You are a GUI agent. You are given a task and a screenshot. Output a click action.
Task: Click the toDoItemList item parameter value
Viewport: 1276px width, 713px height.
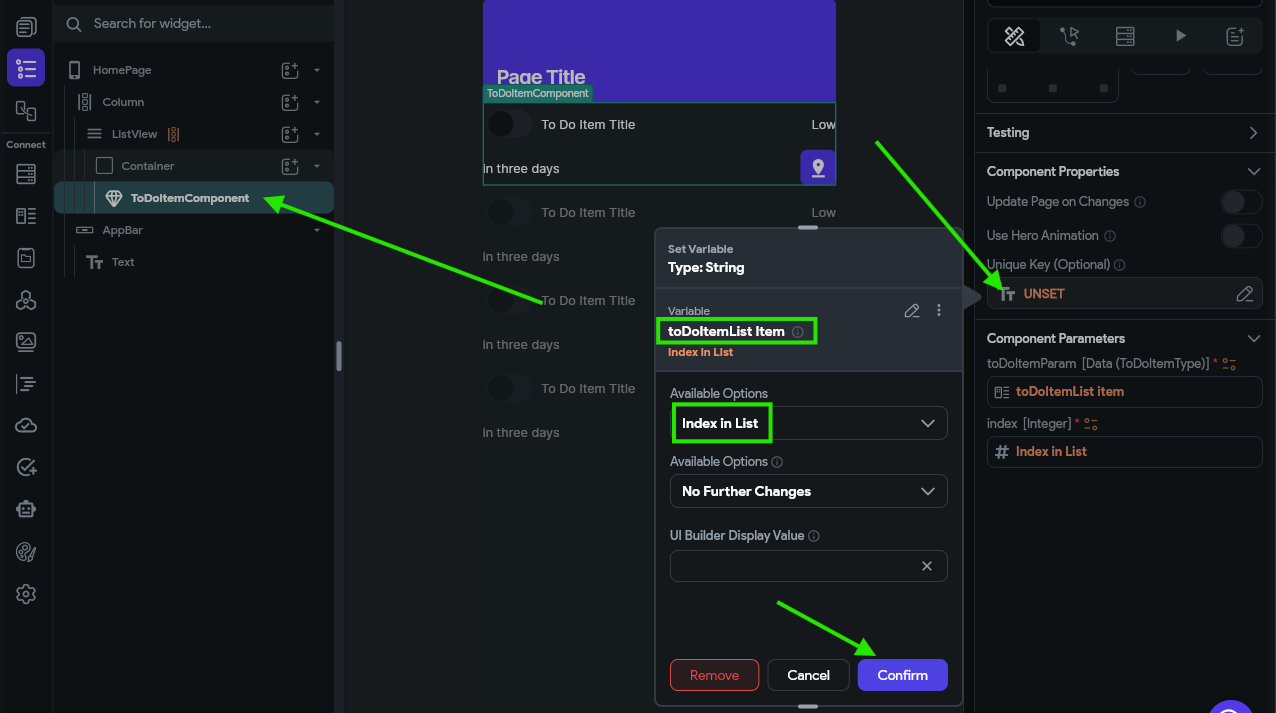click(1125, 392)
